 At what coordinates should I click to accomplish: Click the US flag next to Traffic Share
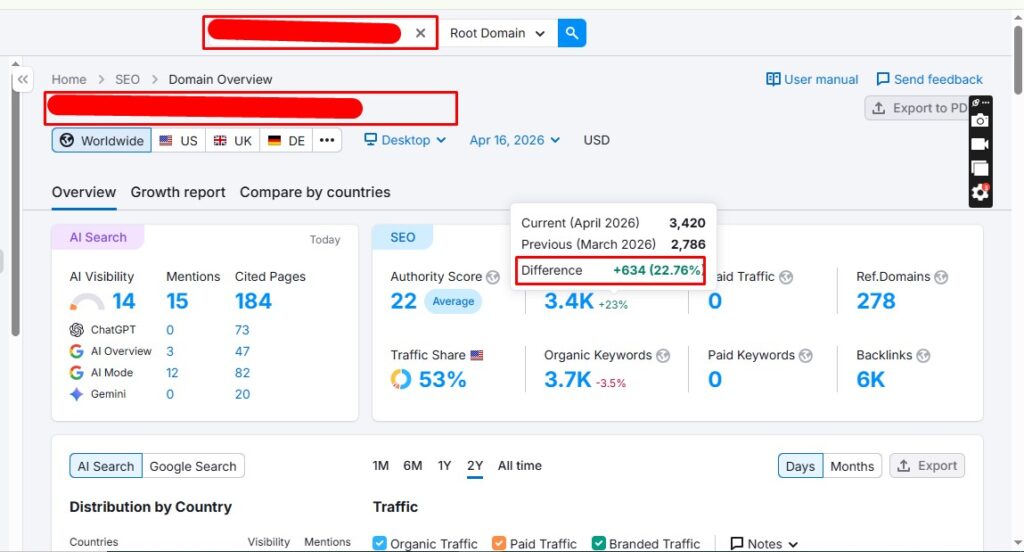(477, 355)
